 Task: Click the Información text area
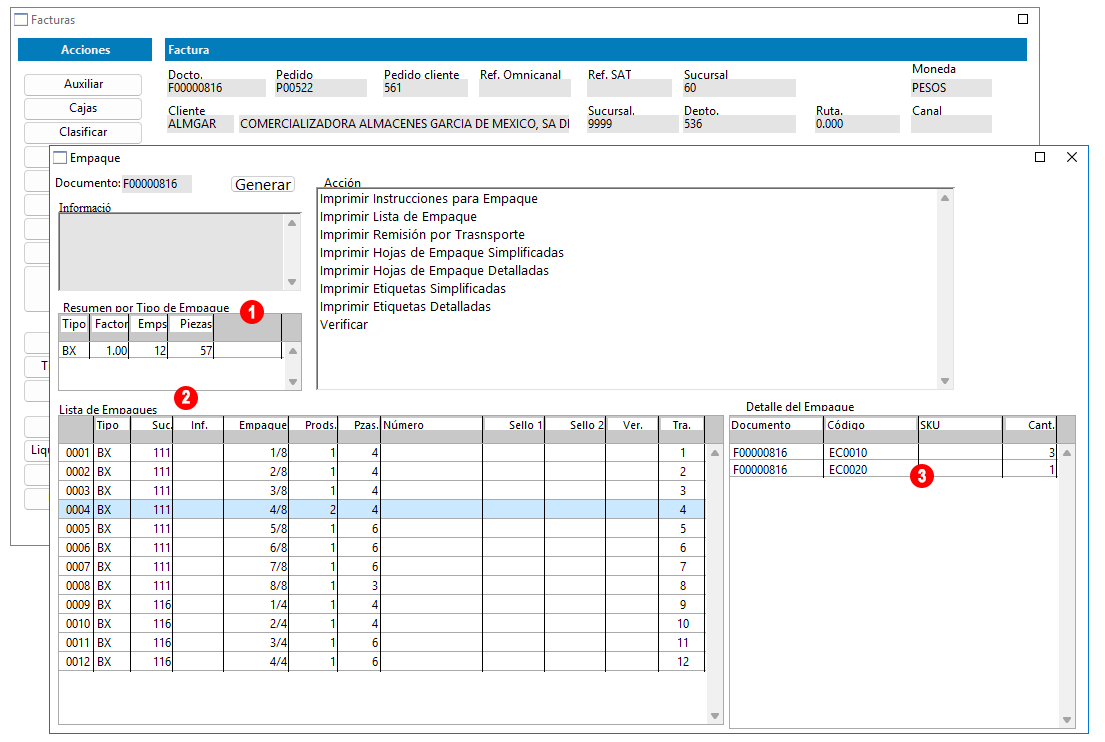pyautogui.click(x=172, y=252)
